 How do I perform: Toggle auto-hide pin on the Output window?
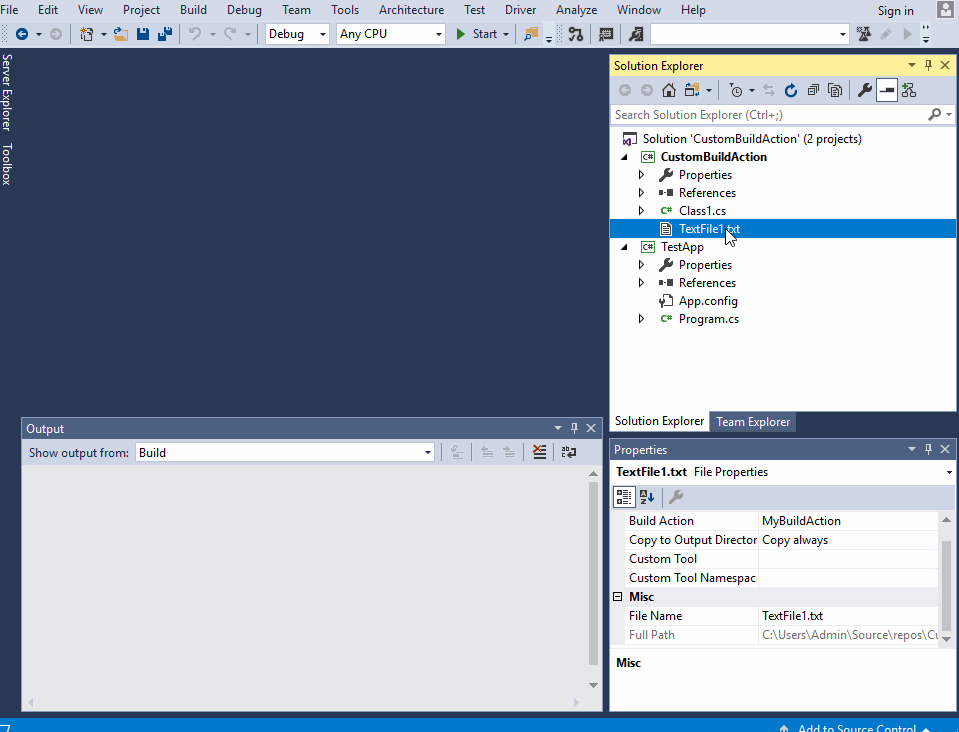[574, 428]
